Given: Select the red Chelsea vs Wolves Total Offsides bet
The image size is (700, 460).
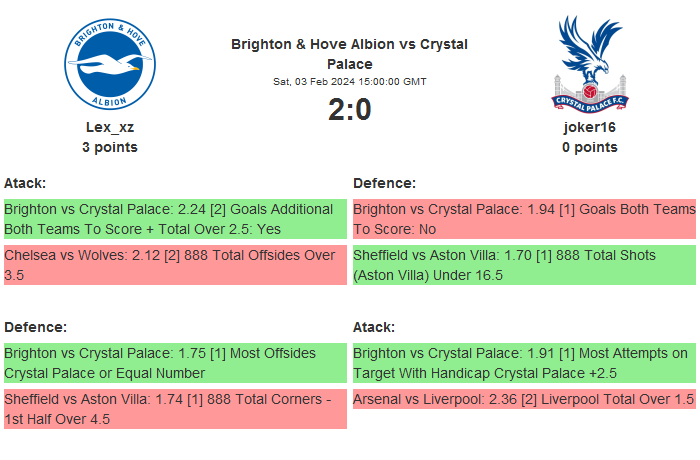Looking at the screenshot, I should click(x=175, y=265).
